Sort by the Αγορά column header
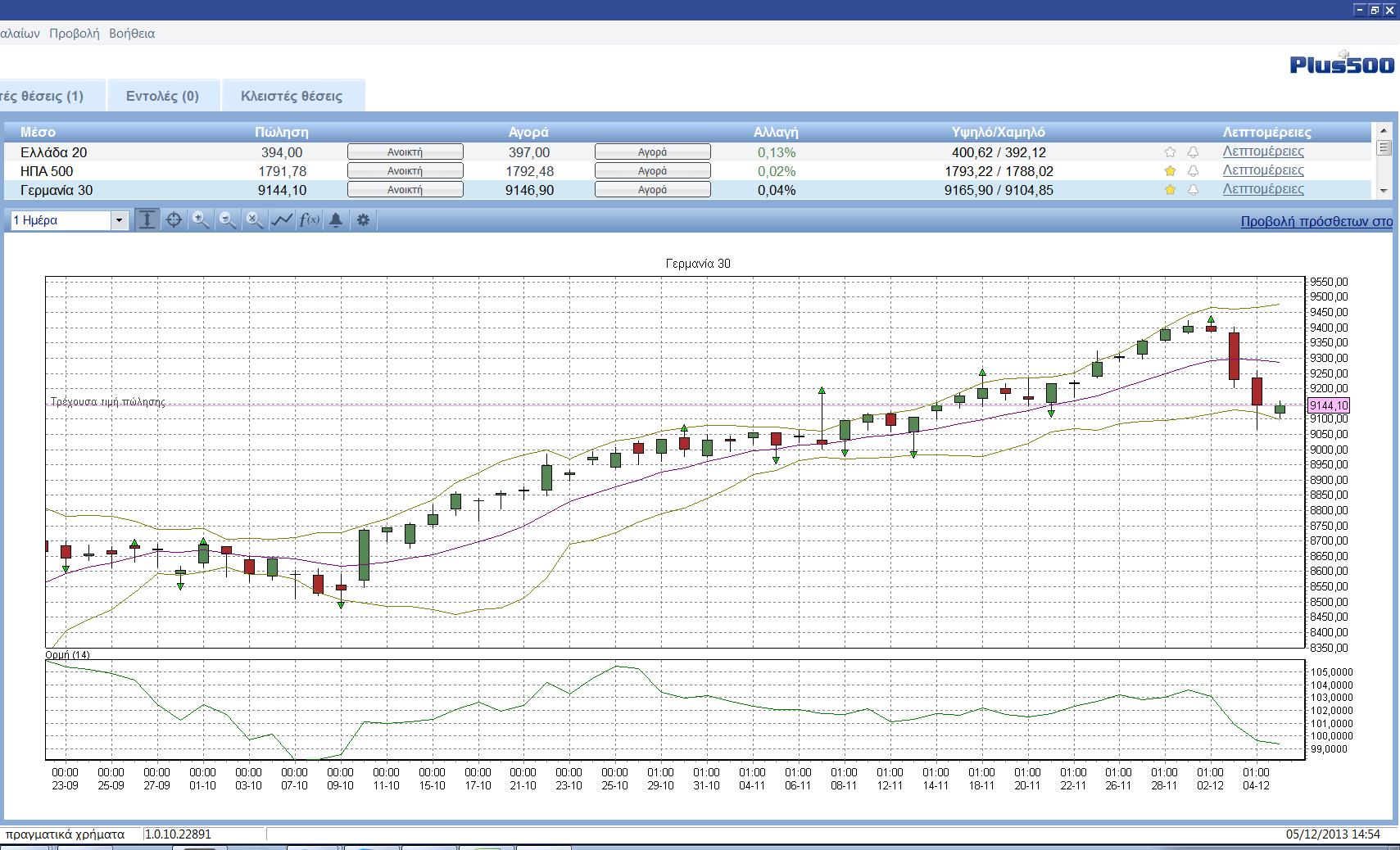The width and height of the screenshot is (1400, 850). pos(528,132)
